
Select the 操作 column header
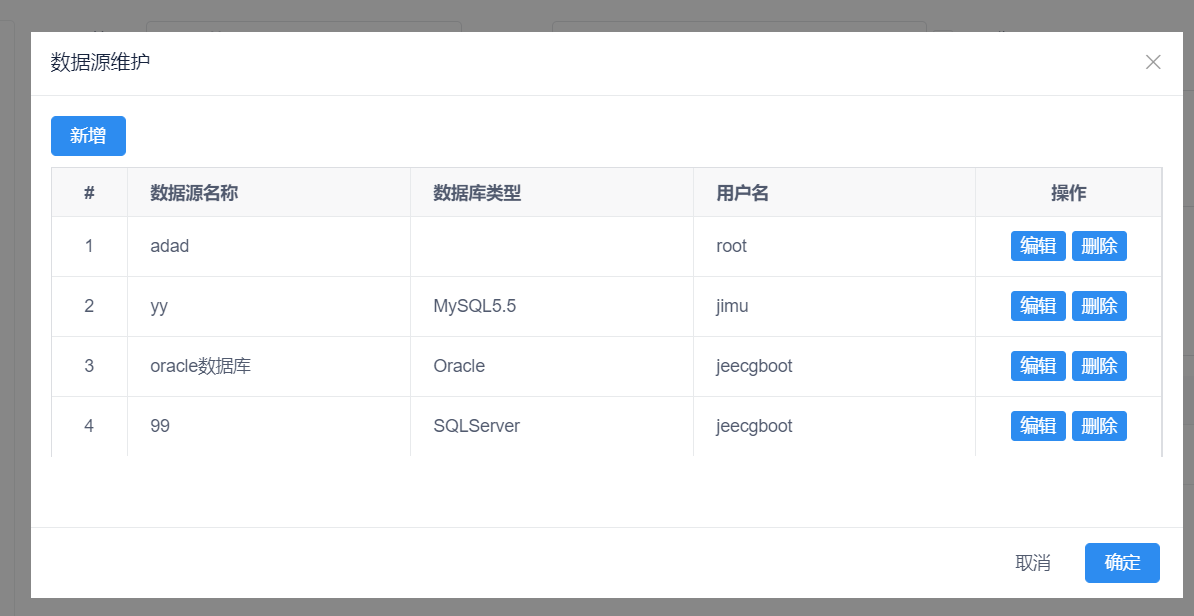point(1068,193)
